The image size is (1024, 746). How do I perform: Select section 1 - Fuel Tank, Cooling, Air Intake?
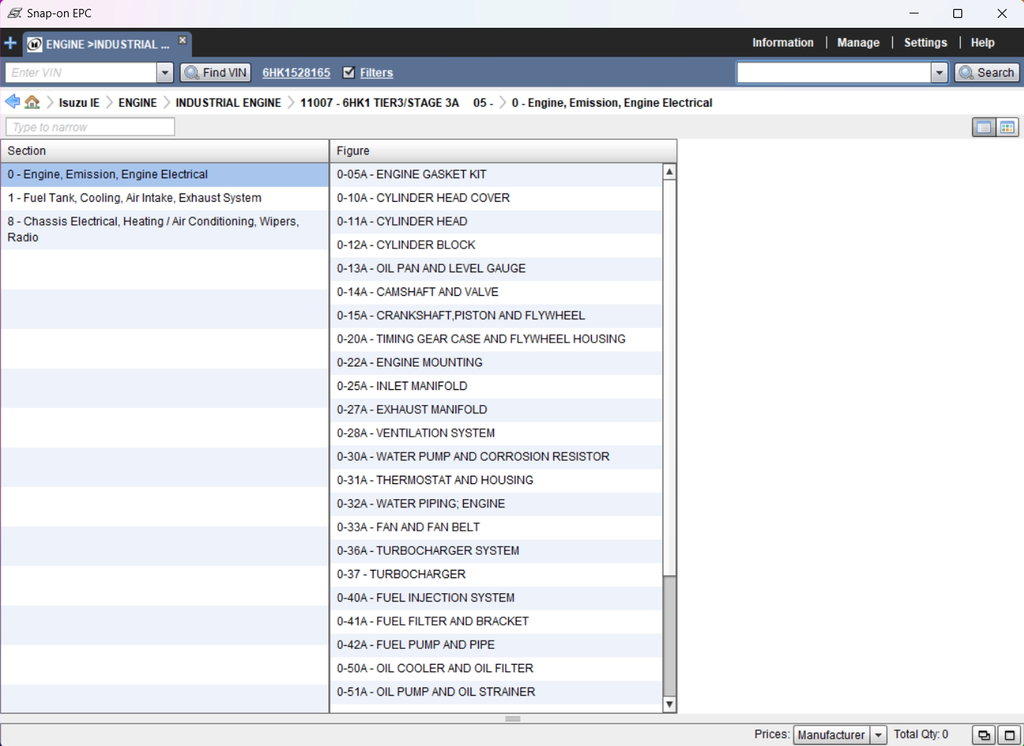pyautogui.click(x=165, y=198)
